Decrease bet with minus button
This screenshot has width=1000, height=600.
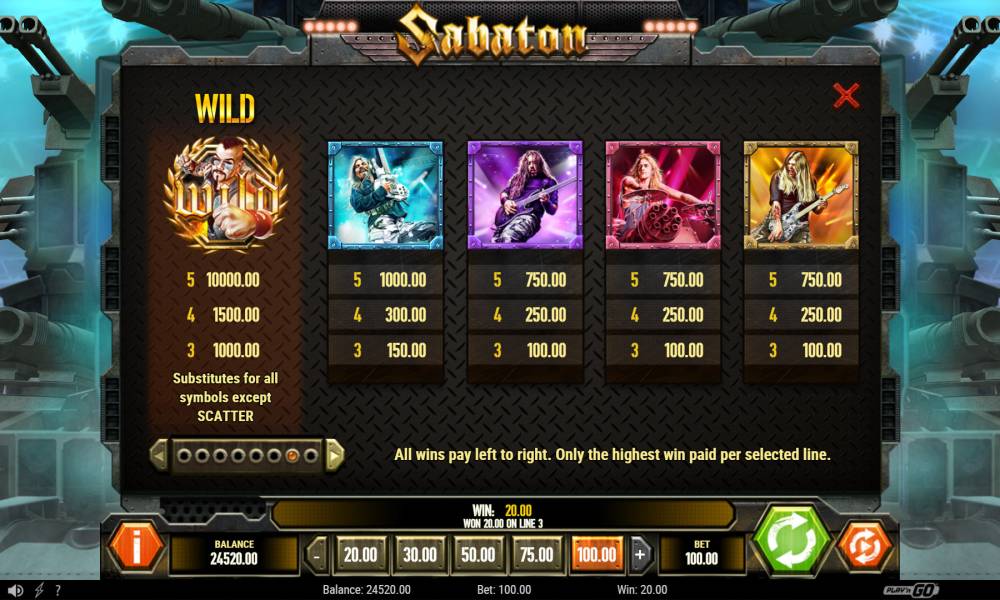[x=316, y=555]
